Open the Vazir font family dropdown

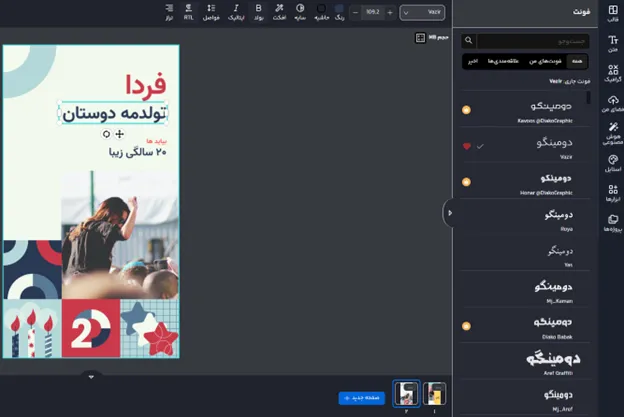click(x=422, y=12)
